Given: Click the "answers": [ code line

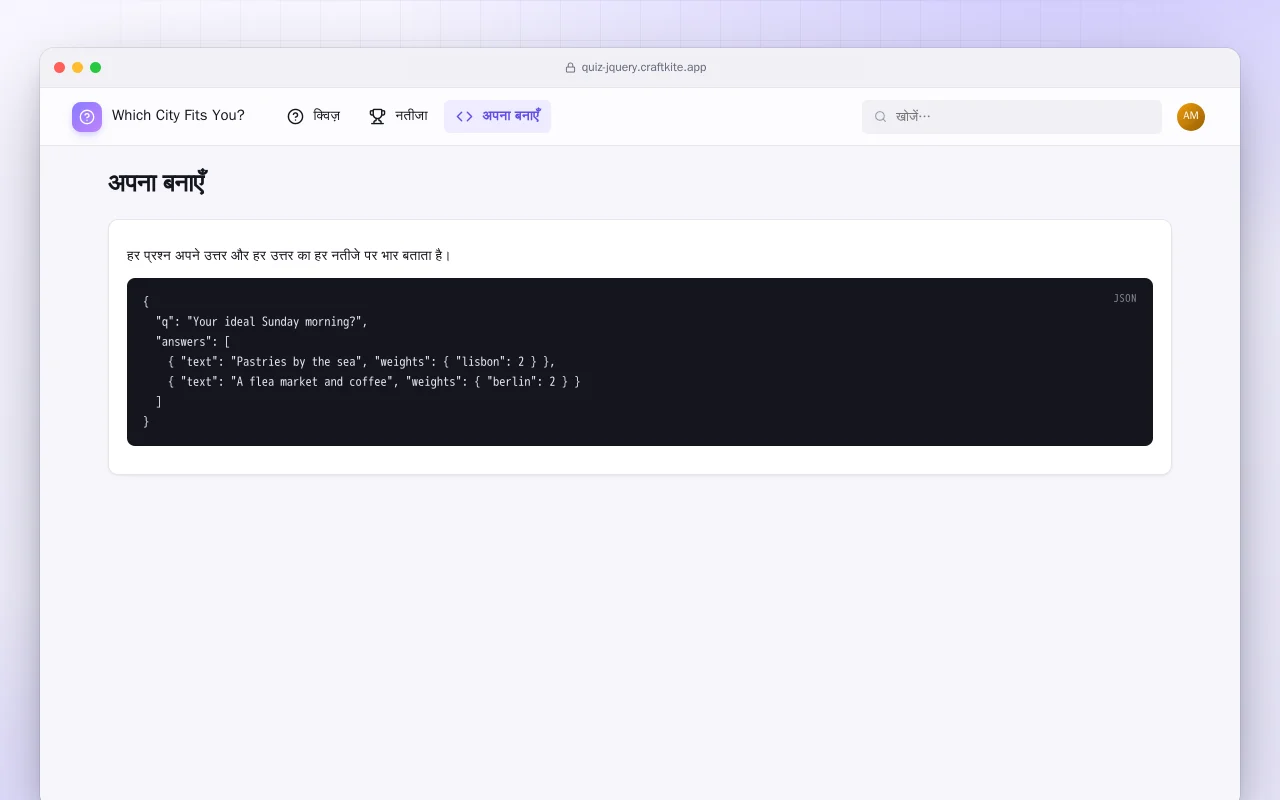Looking at the screenshot, I should 193,342.
